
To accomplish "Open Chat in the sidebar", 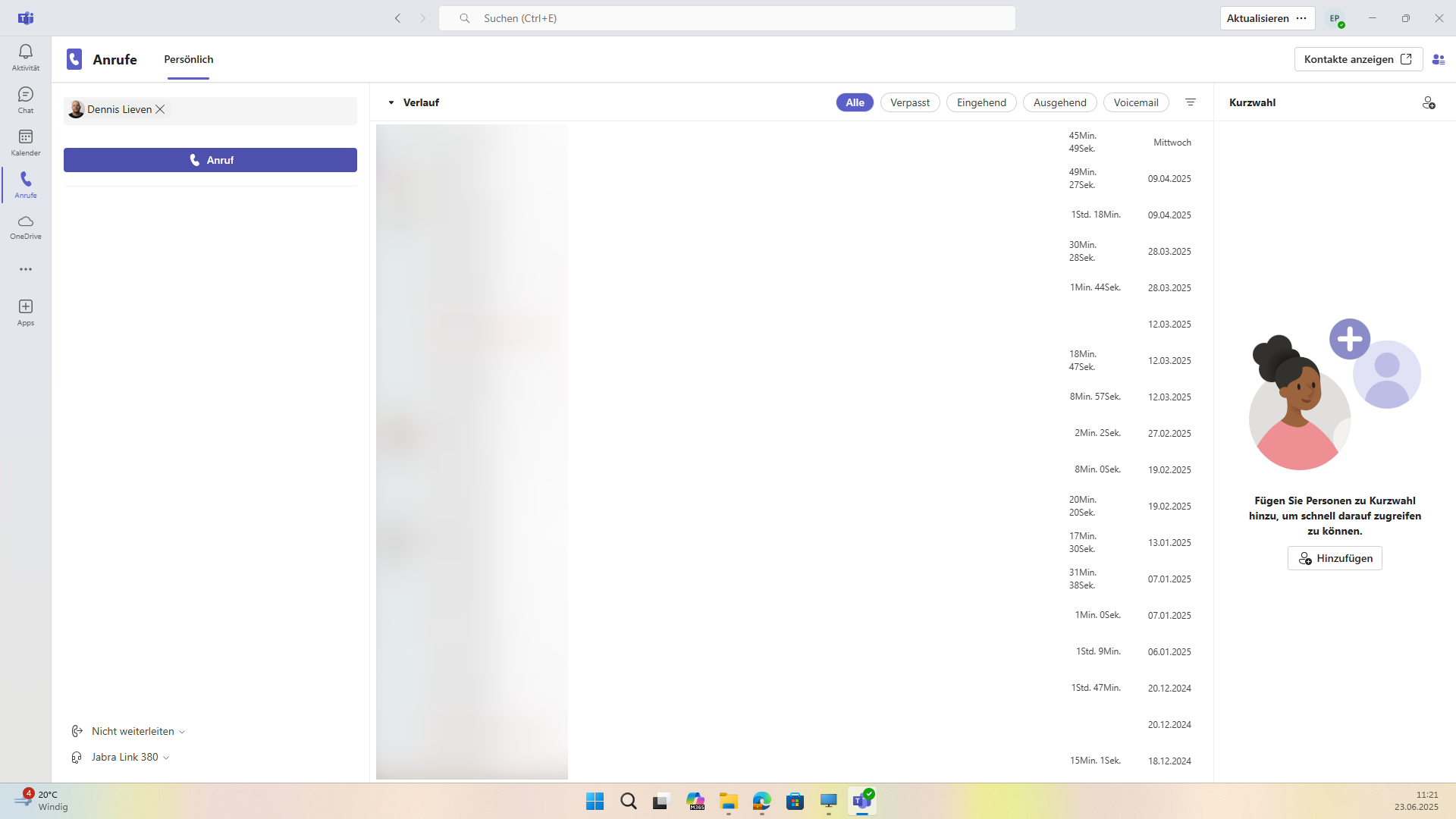I will point(26,99).
